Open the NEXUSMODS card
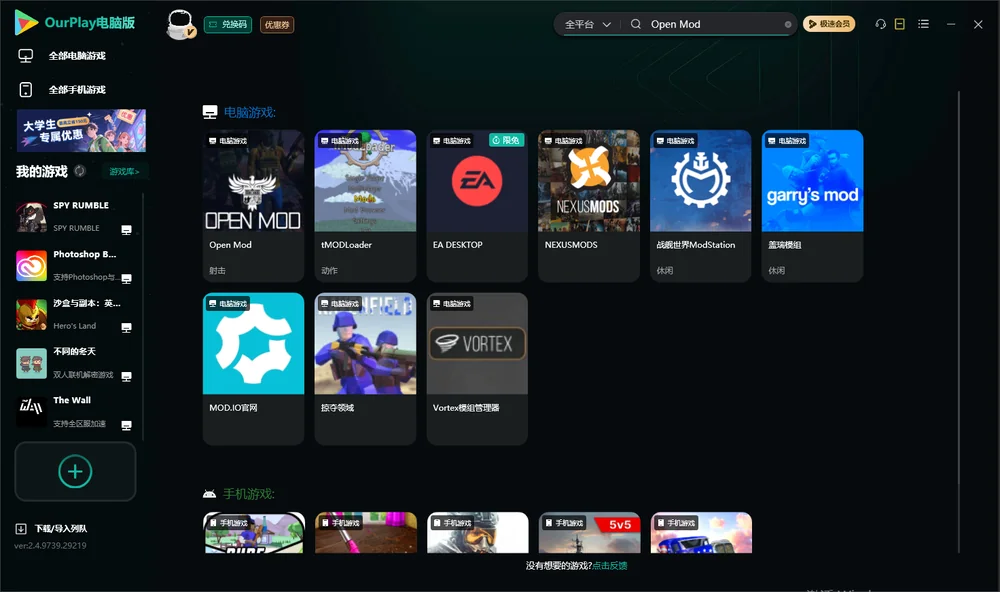The width and height of the screenshot is (1000, 592). pyautogui.click(x=589, y=205)
